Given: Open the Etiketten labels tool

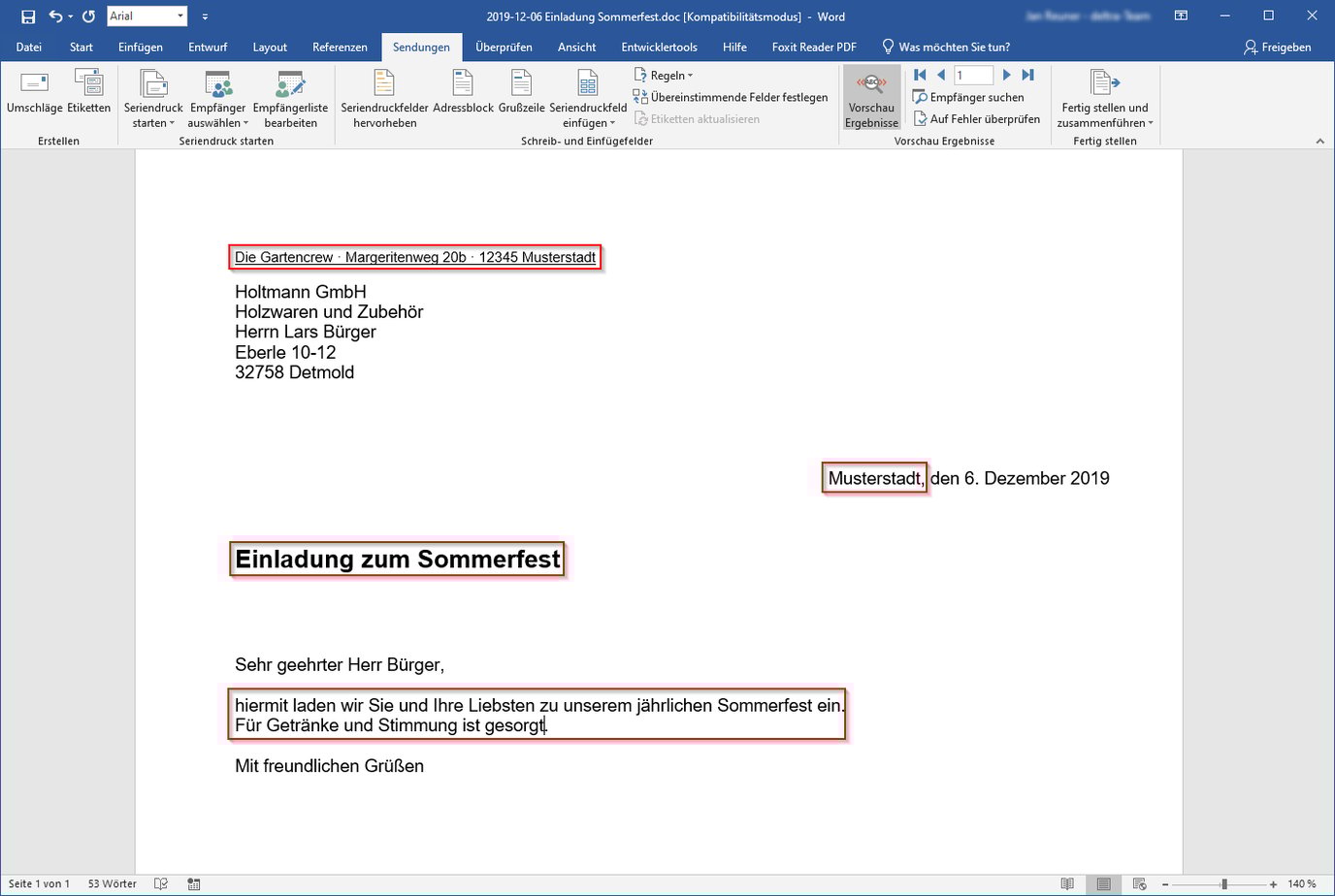Looking at the screenshot, I should pos(88,84).
